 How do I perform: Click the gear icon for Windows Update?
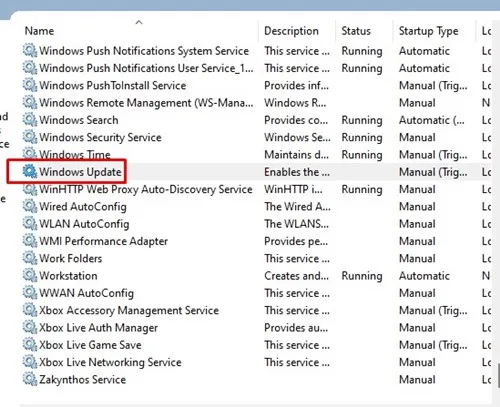click(x=30, y=172)
